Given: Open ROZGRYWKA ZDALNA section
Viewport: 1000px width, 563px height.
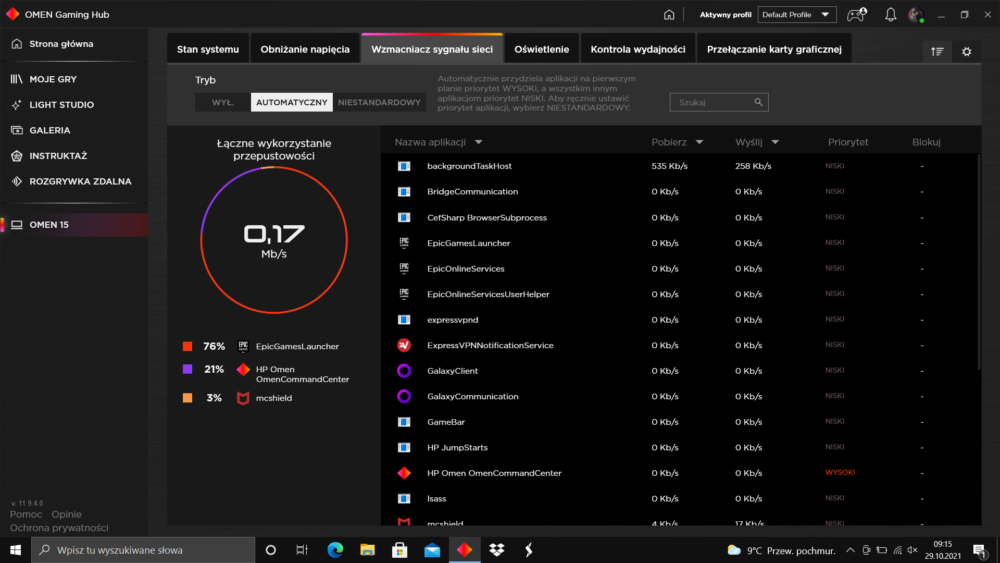Looking at the screenshot, I should pos(71,181).
